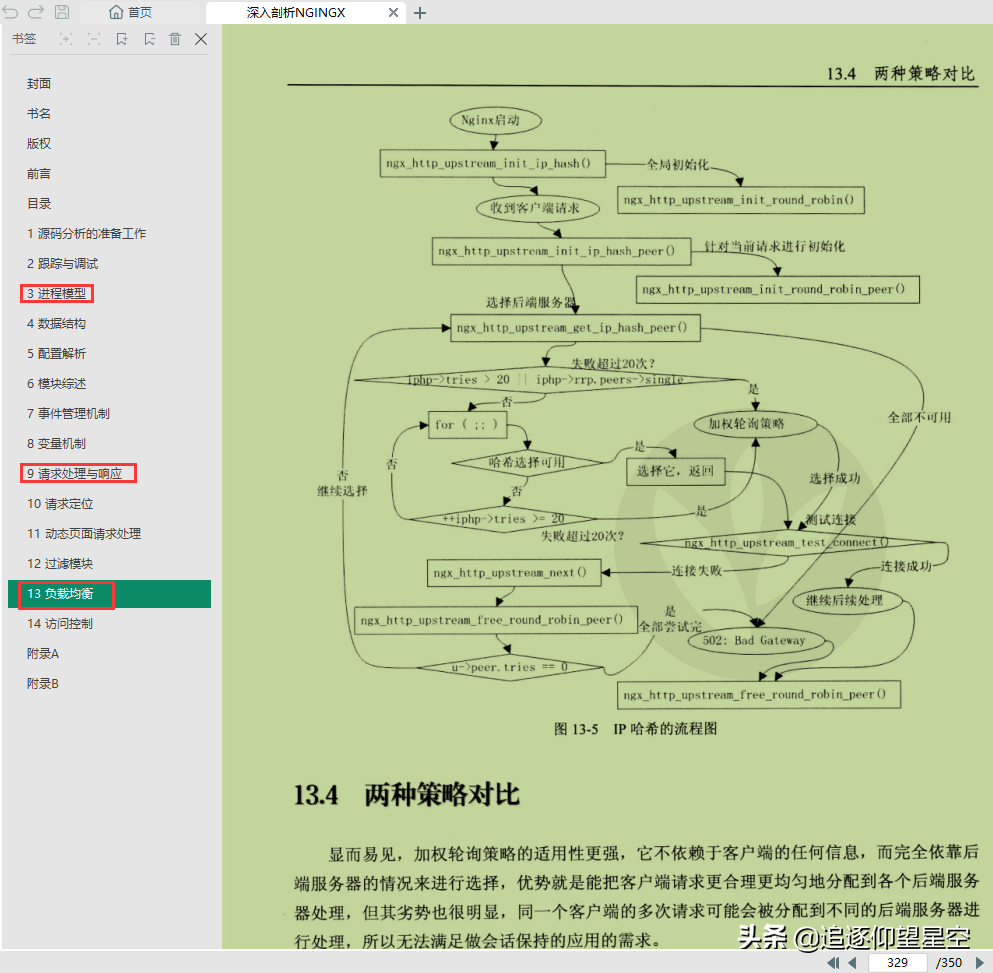The image size is (993, 973).
Task: Click the undo arrow icon
Action: click(x=11, y=12)
